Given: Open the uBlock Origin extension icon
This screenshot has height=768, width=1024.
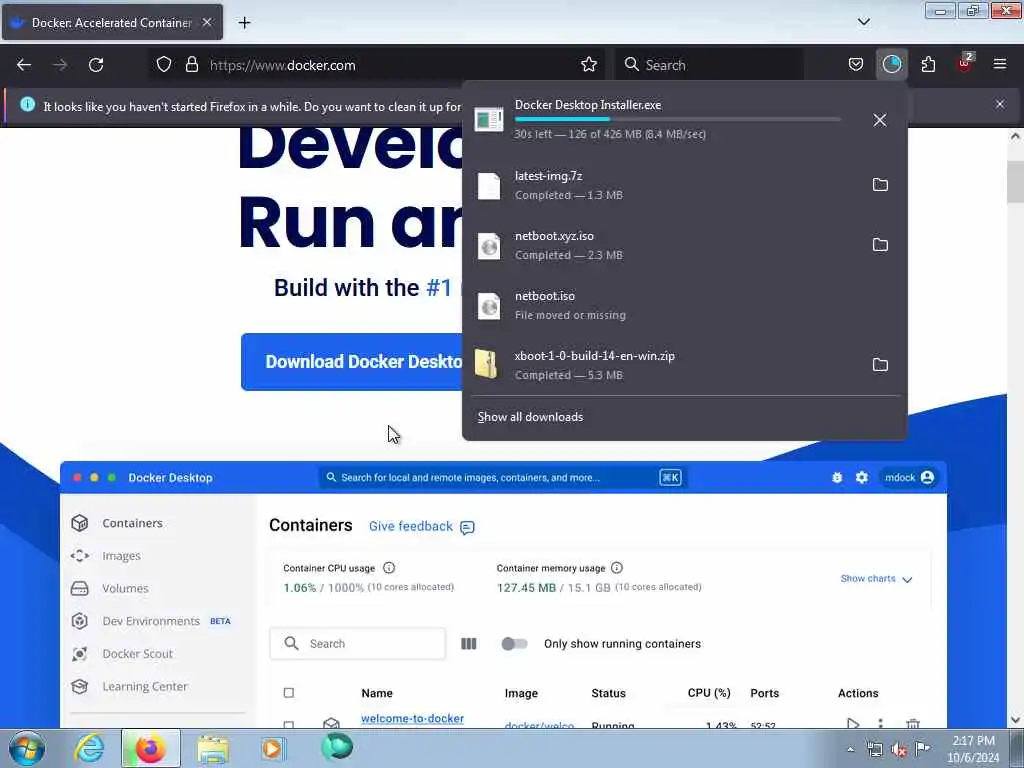Looking at the screenshot, I should (965, 63).
